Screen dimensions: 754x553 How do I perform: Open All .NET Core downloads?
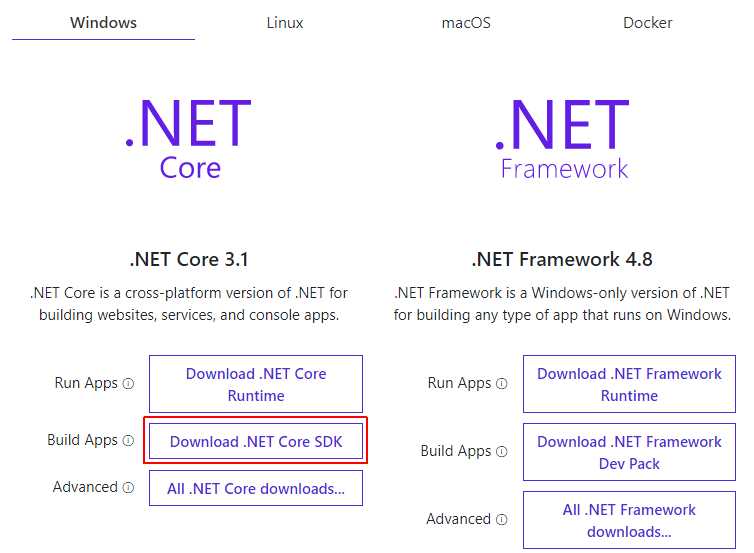point(256,488)
